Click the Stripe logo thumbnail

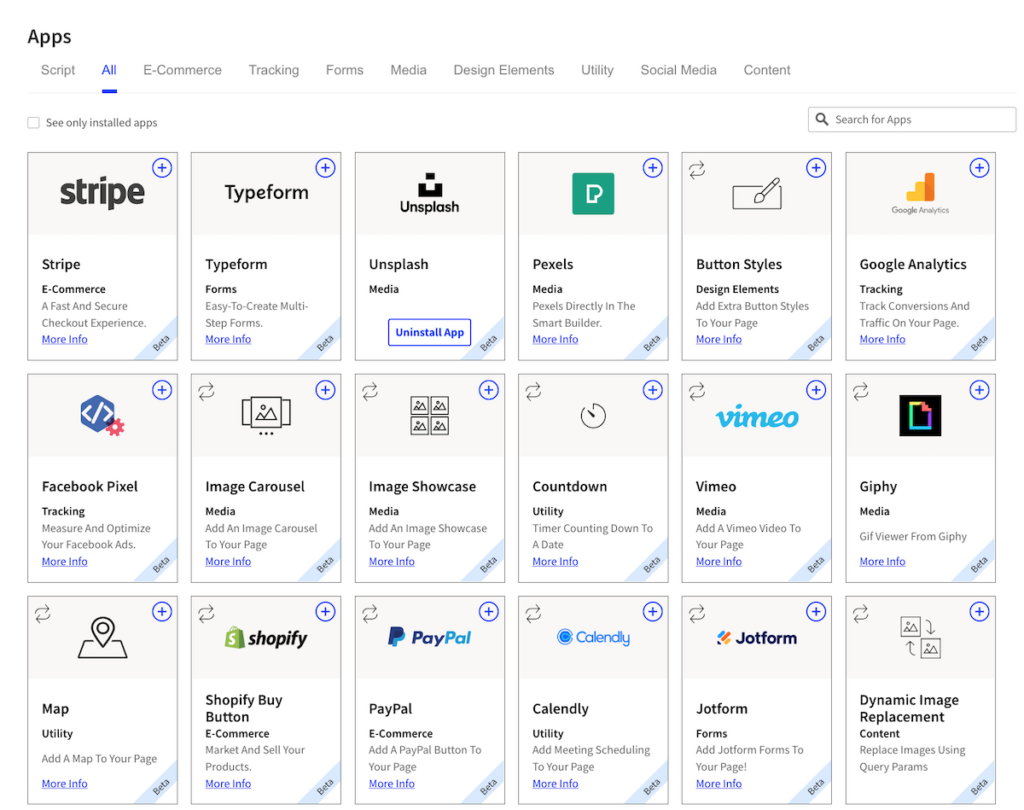[103, 192]
